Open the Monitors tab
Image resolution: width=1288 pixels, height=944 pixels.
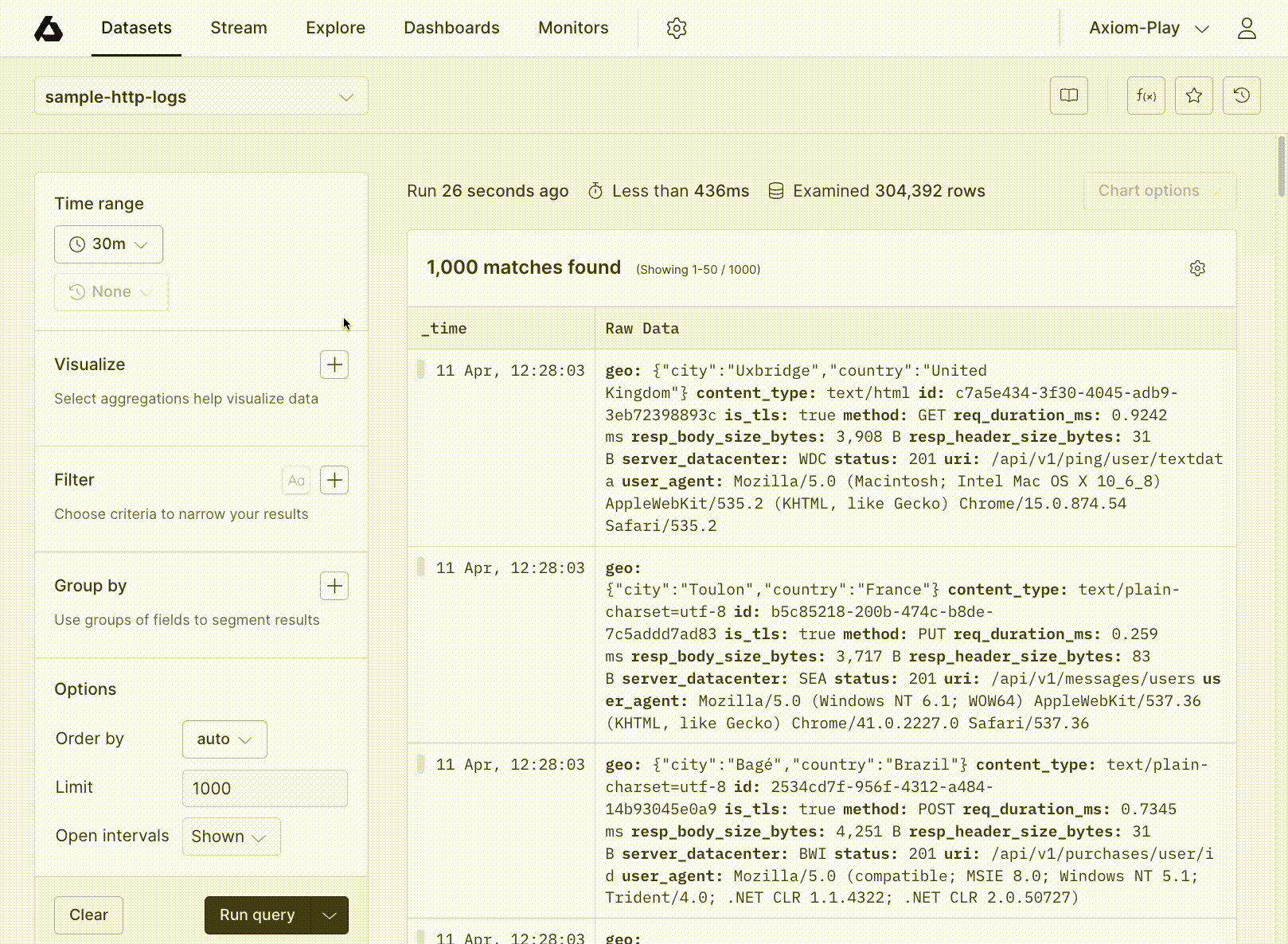tap(573, 28)
